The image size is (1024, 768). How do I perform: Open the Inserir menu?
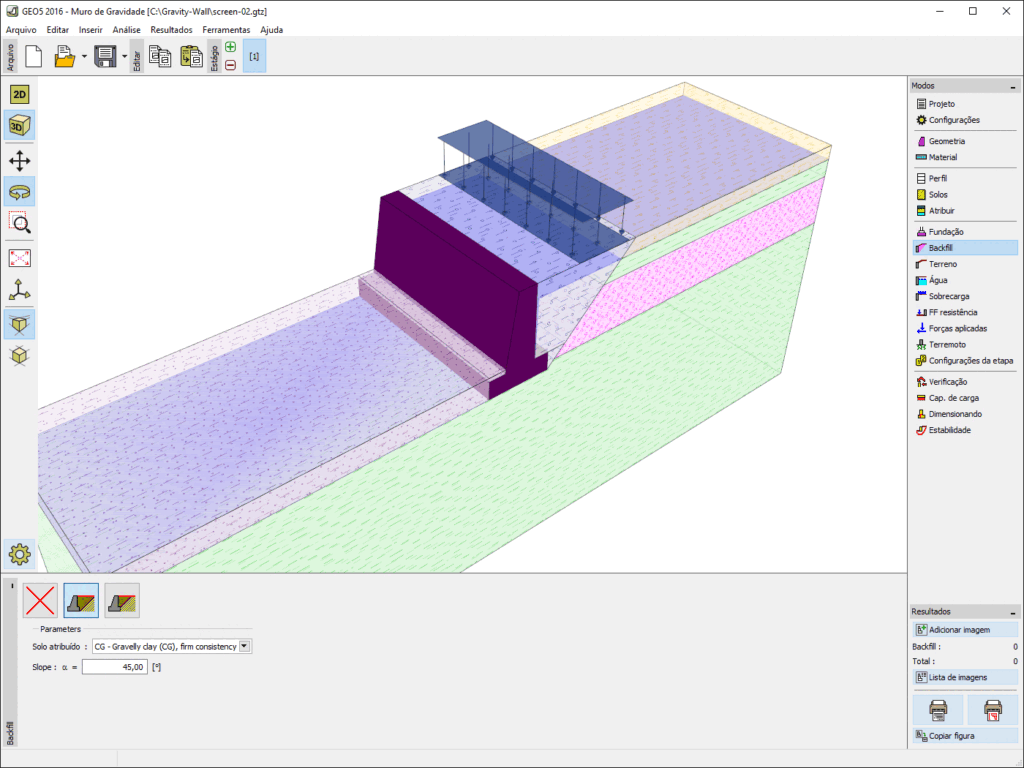tap(90, 30)
